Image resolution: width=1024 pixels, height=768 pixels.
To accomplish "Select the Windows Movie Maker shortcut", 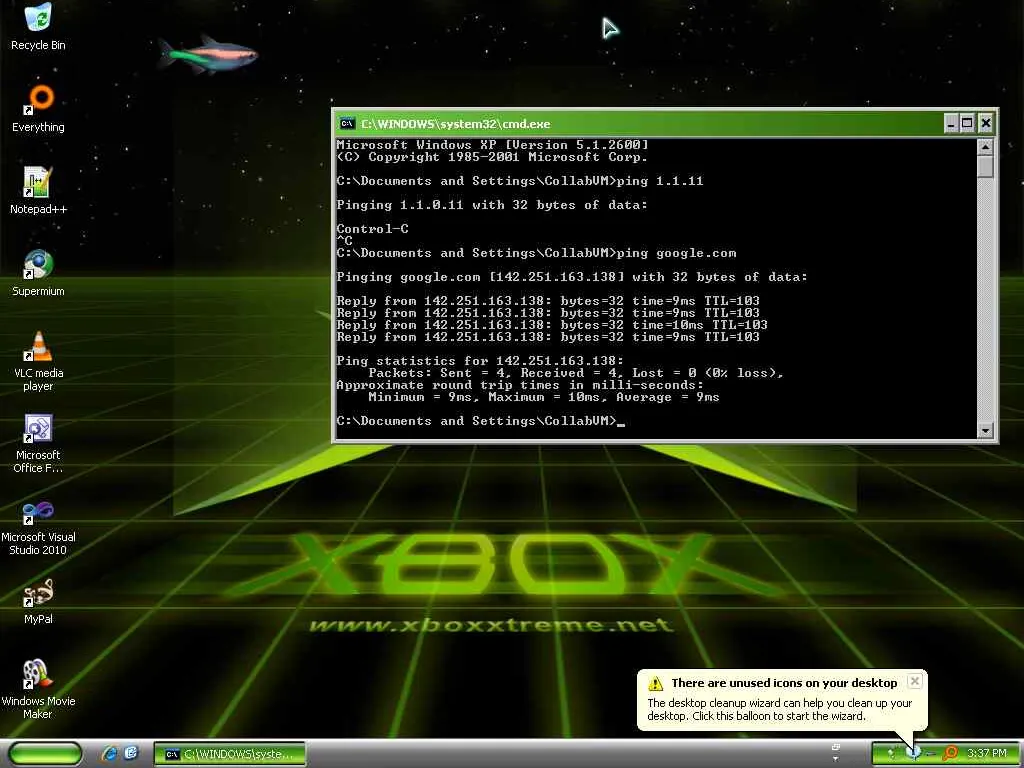I will (x=39, y=690).
